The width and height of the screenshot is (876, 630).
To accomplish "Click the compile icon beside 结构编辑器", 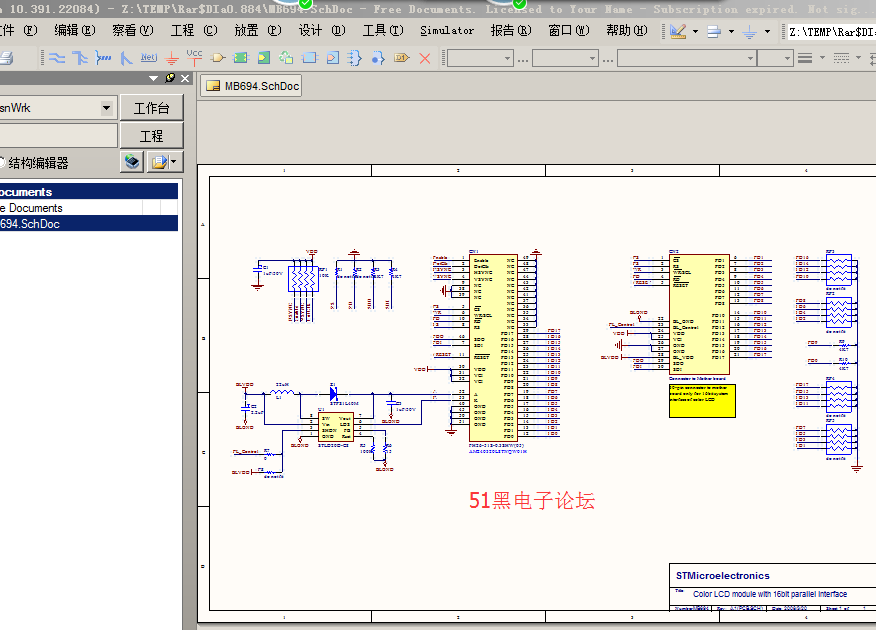I will (x=132, y=162).
